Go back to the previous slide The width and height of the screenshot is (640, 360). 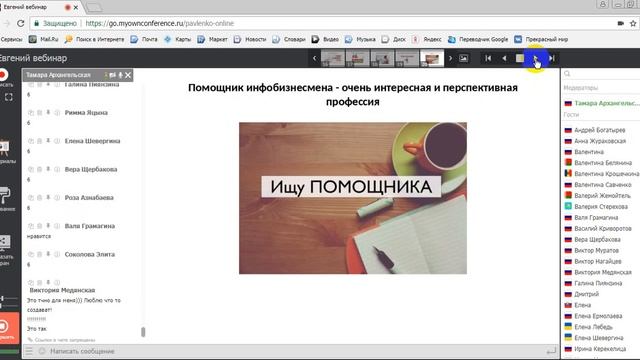tap(504, 58)
